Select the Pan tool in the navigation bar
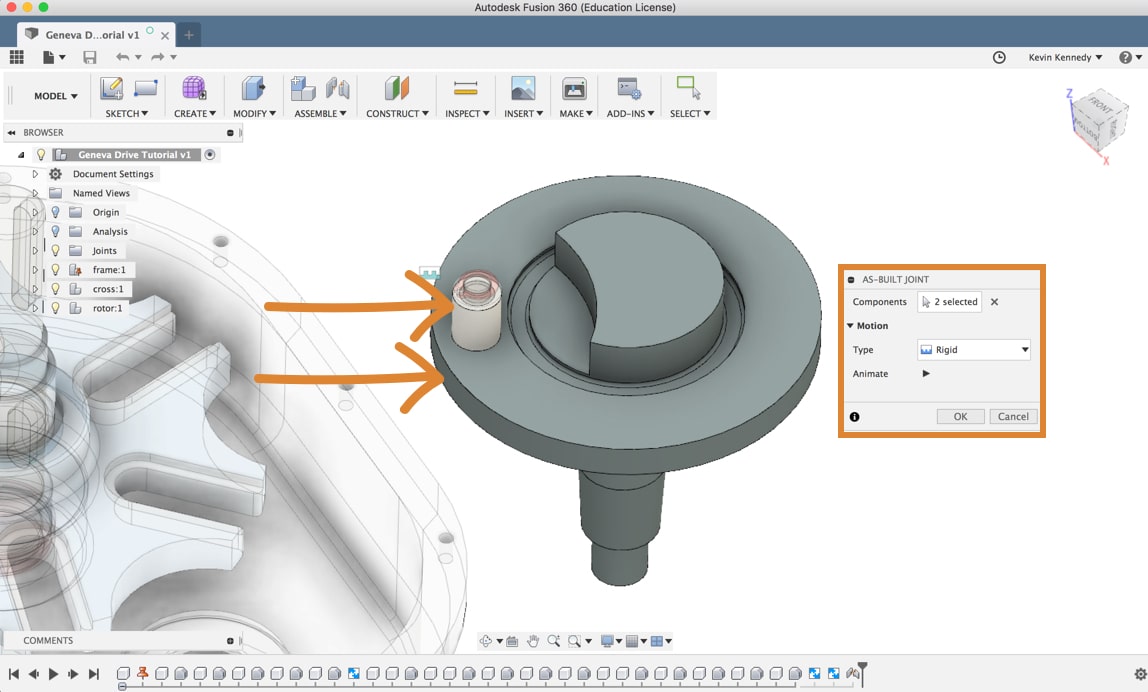Viewport: 1148px width, 692px height. [x=533, y=641]
